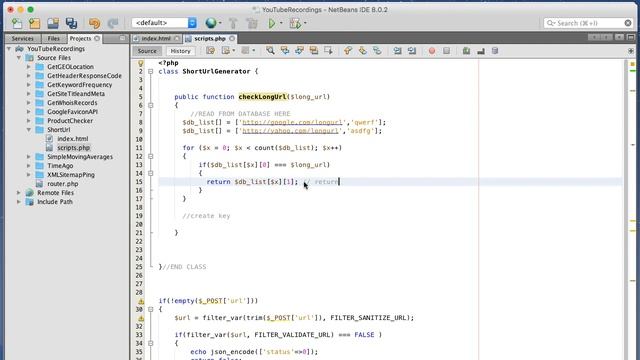The image size is (640, 360).
Task: Open the index.html editor tab
Action: [x=156, y=38]
